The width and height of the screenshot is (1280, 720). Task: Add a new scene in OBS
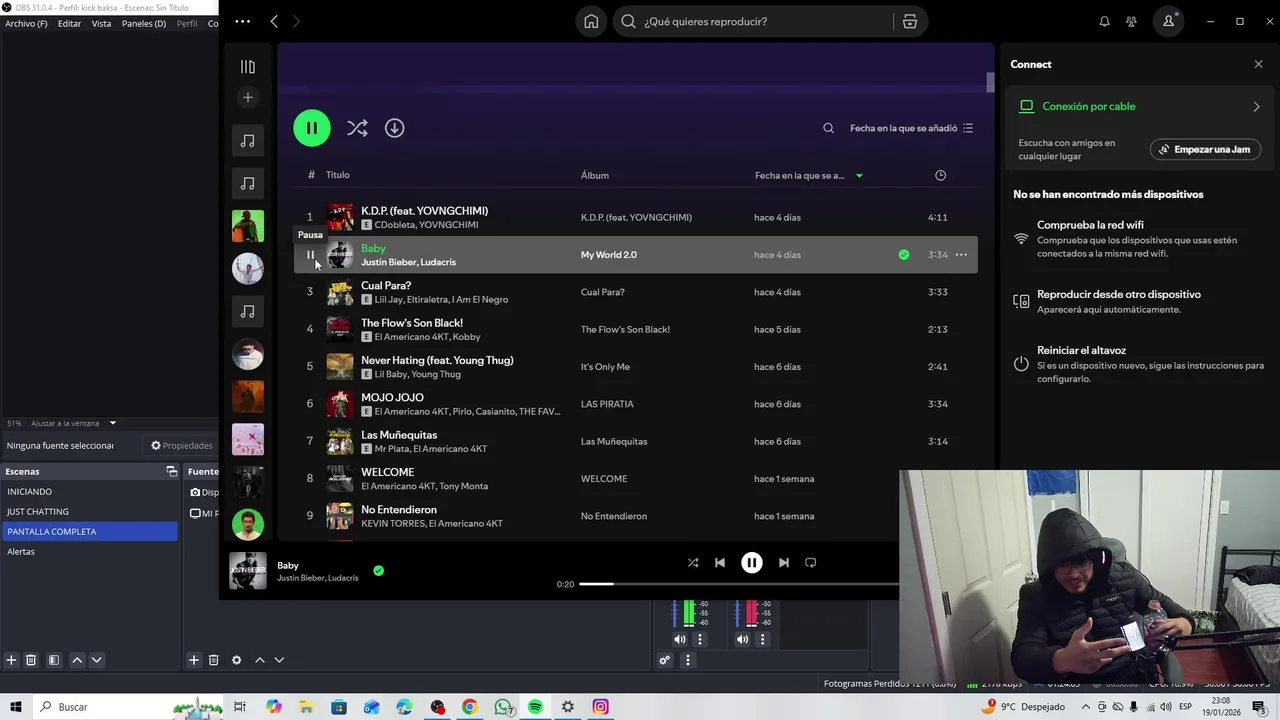(11, 660)
